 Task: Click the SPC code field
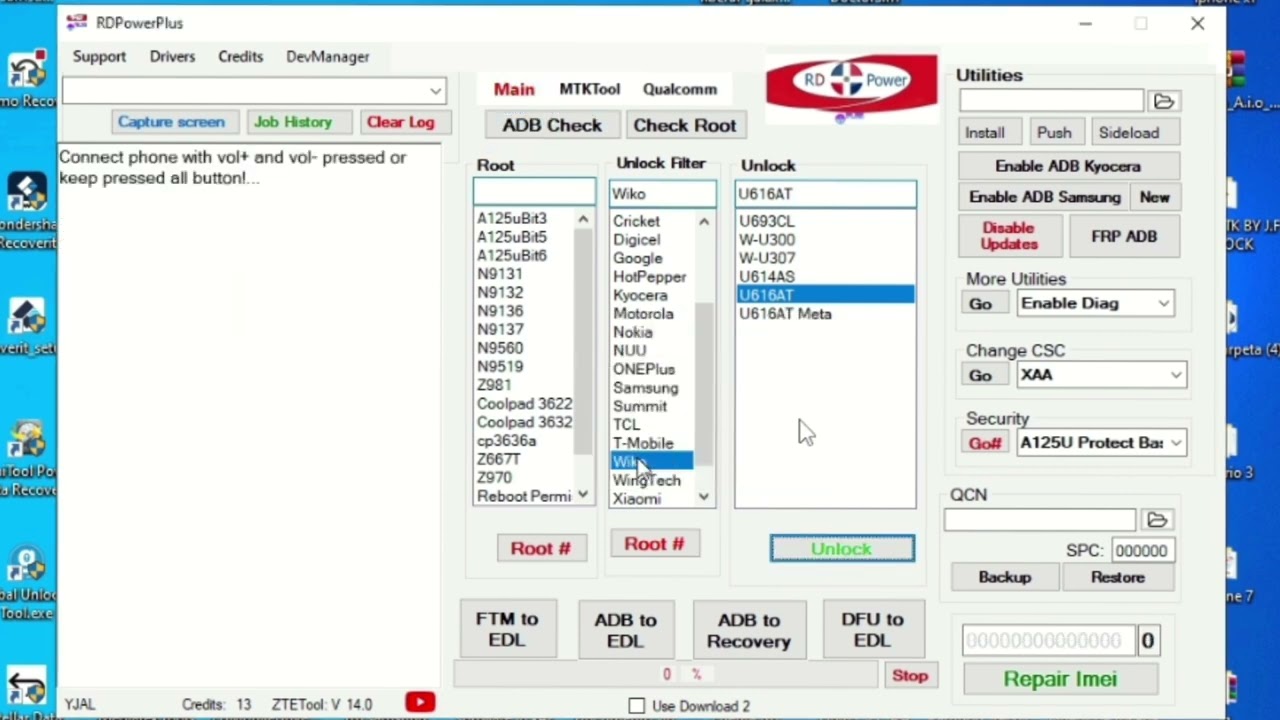(1141, 551)
